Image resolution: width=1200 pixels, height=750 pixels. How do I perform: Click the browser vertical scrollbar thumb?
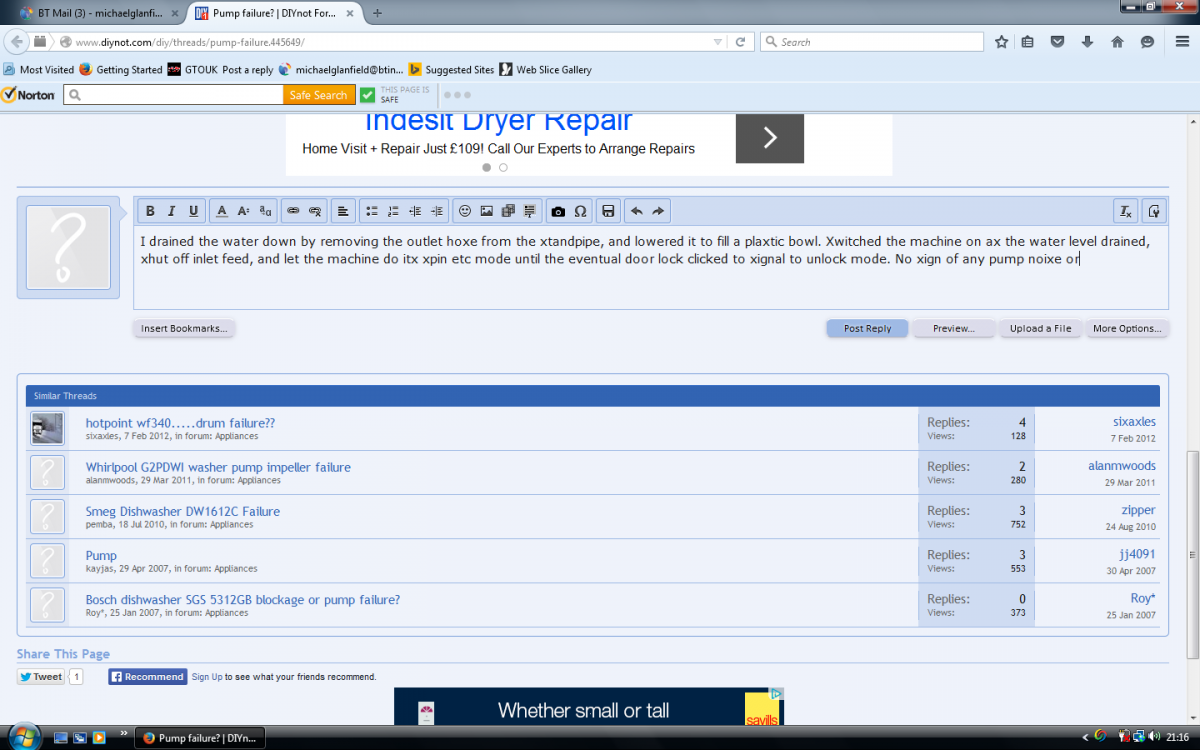click(x=1191, y=553)
